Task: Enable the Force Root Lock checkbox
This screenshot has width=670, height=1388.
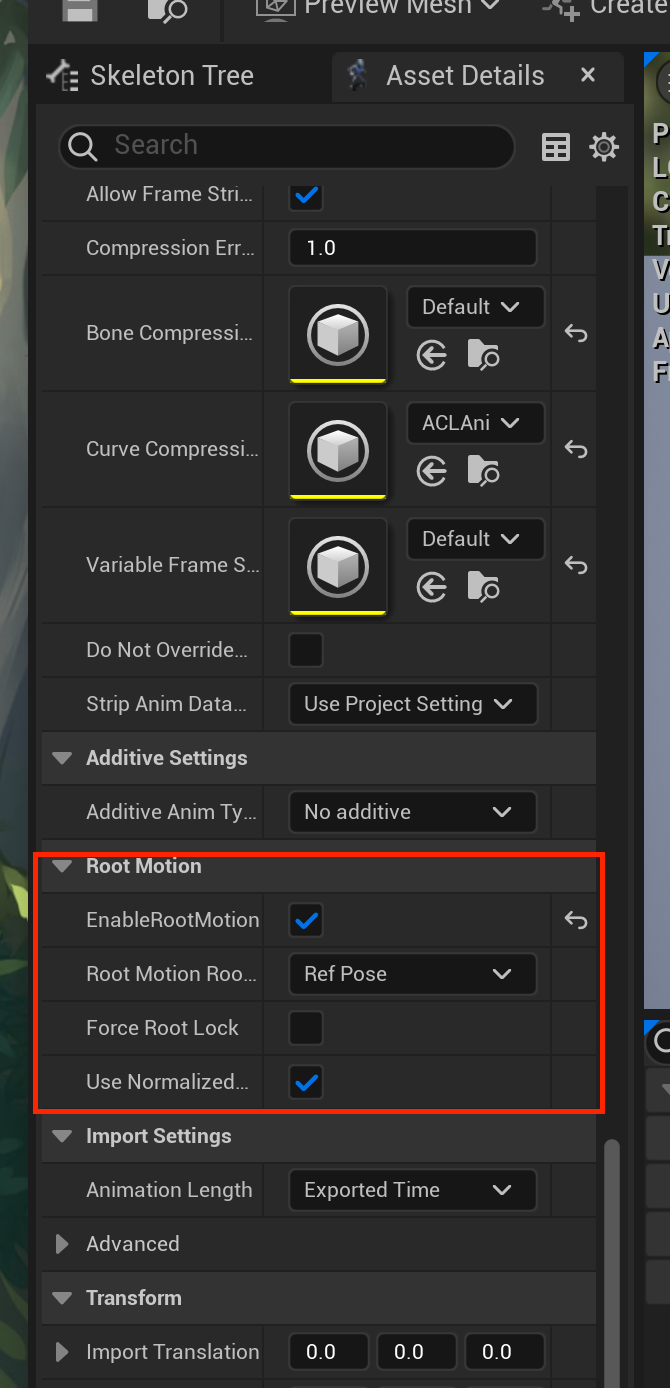Action: coord(306,1028)
